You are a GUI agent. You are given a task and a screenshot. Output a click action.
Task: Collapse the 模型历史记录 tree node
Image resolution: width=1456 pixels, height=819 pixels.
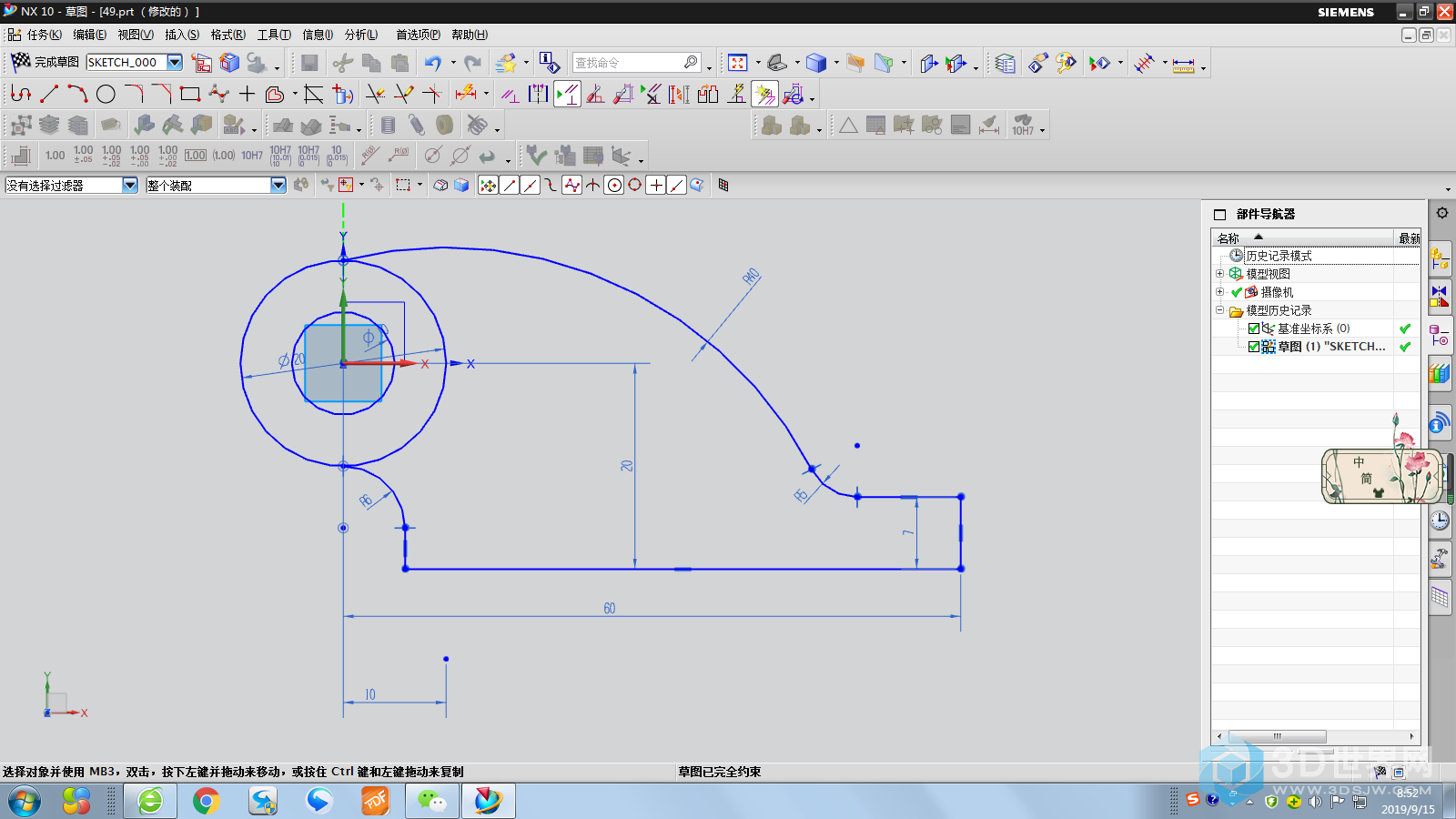click(x=1220, y=309)
